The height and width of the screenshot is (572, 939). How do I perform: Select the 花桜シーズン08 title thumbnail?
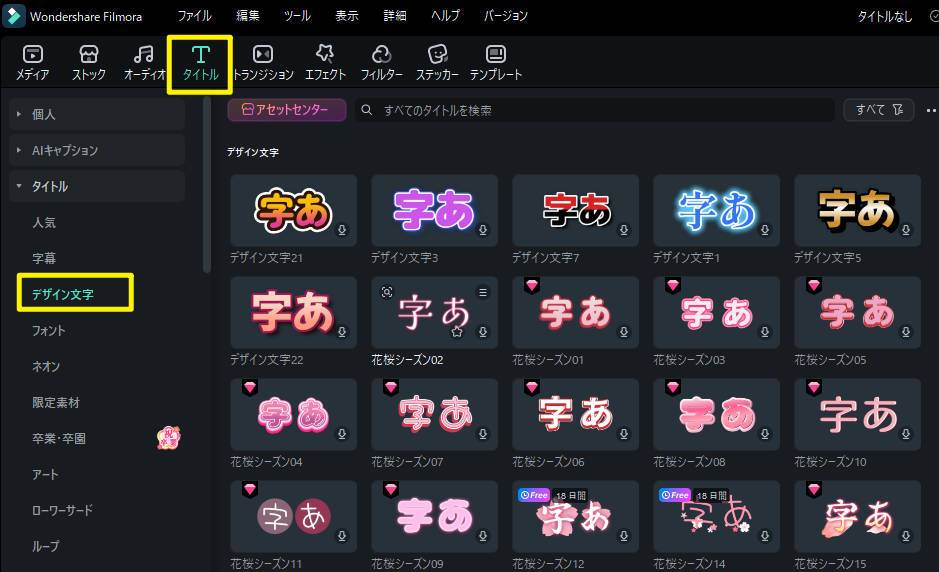click(716, 414)
